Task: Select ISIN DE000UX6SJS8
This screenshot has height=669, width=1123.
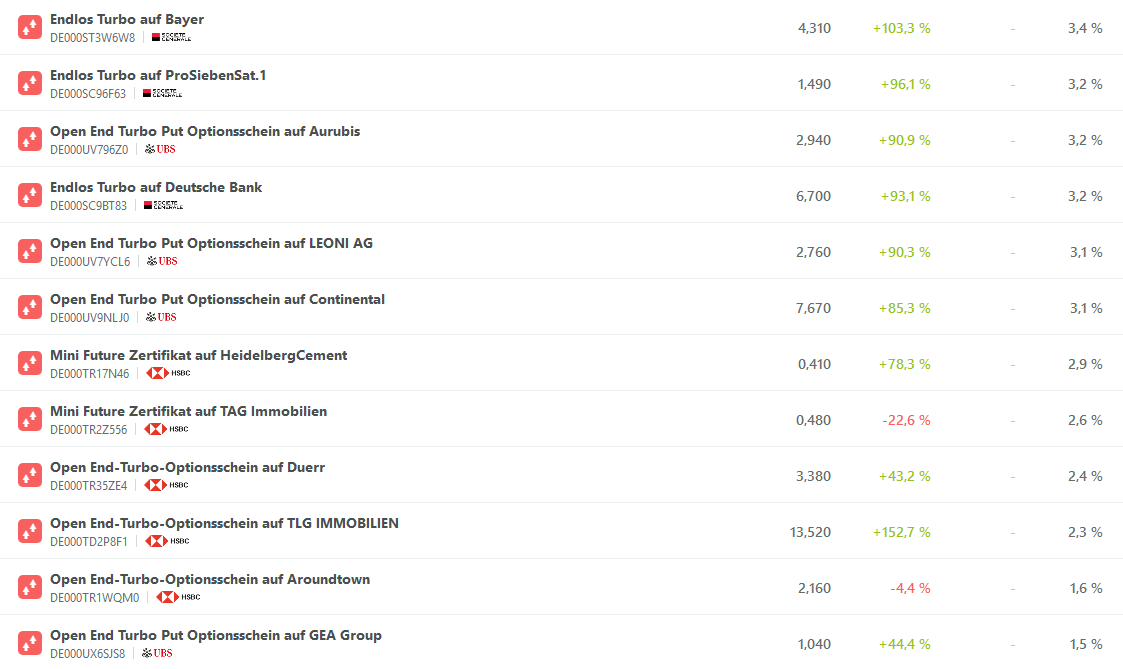Action: 87,653
